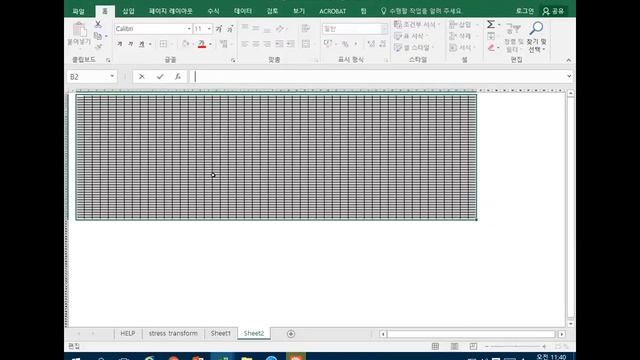Open the File tab
Screen dimensions: 640x360
coord(78,11)
